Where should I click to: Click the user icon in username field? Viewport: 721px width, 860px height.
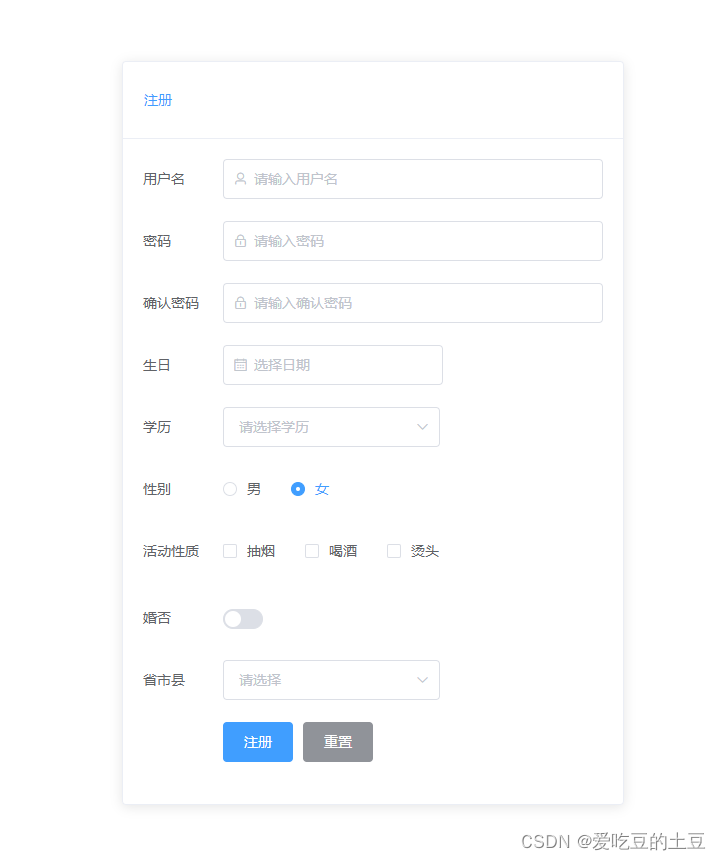coord(240,179)
